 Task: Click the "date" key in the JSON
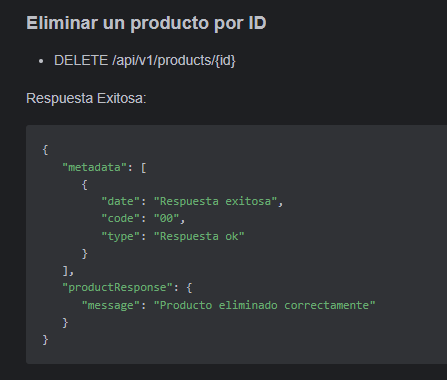120,201
